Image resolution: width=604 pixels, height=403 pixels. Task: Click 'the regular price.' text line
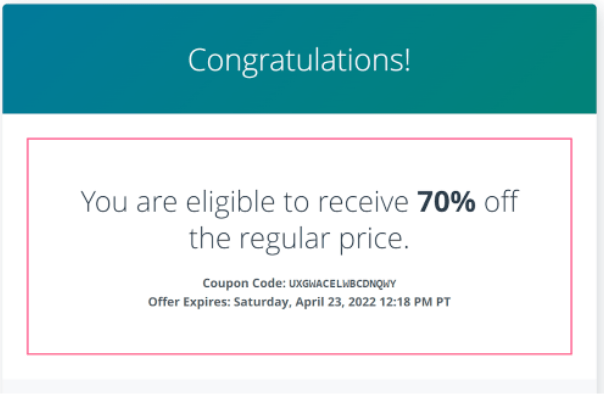(299, 240)
